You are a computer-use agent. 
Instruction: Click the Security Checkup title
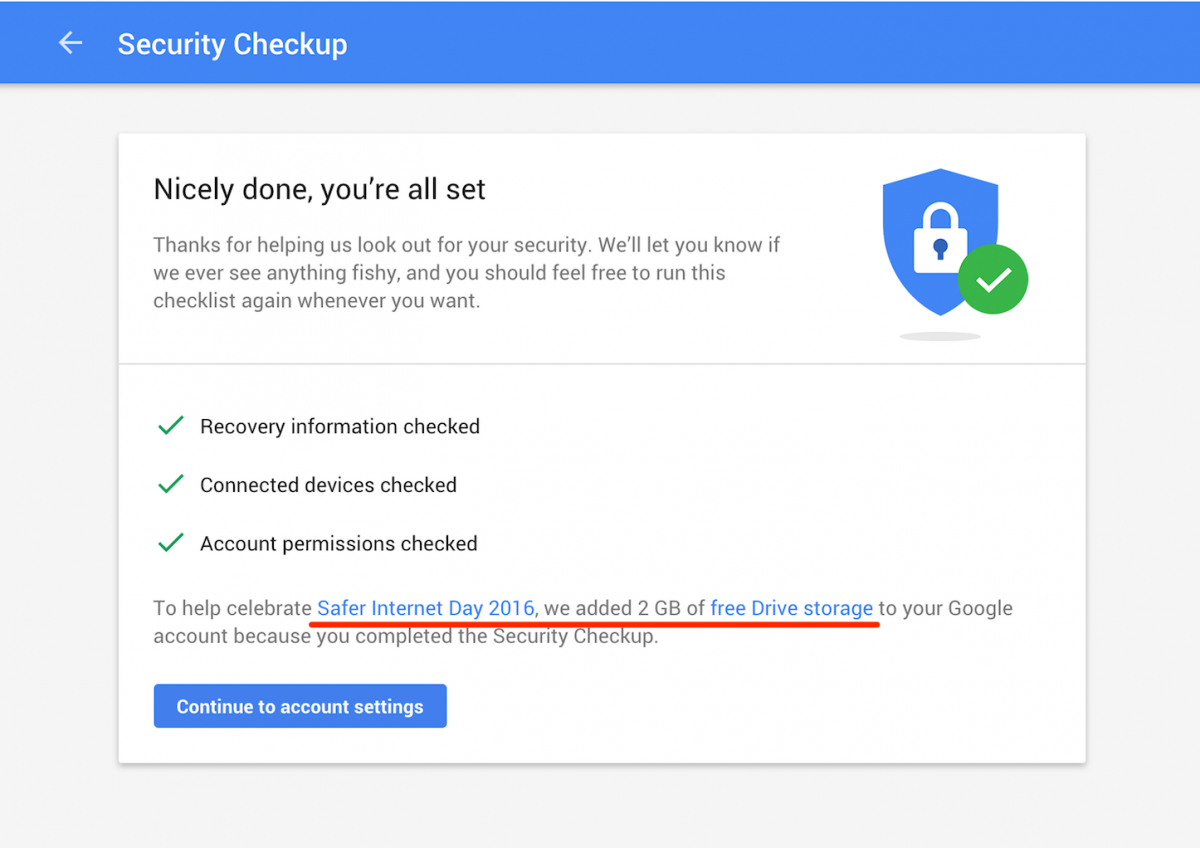click(232, 44)
